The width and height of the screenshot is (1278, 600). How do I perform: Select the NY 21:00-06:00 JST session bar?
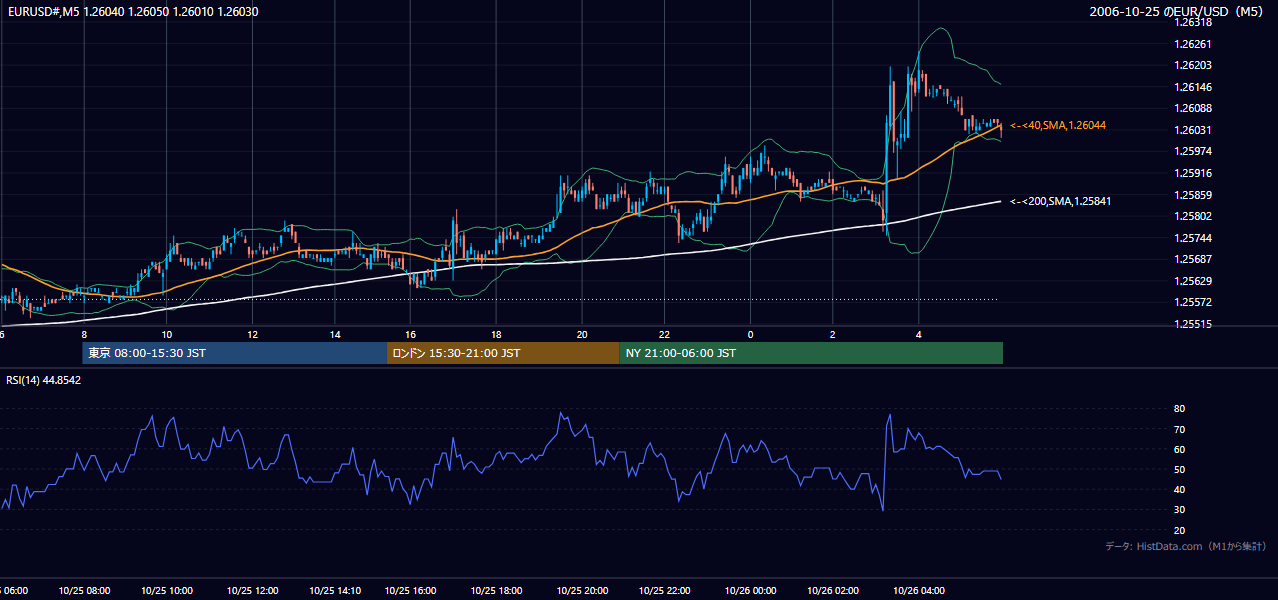[811, 353]
